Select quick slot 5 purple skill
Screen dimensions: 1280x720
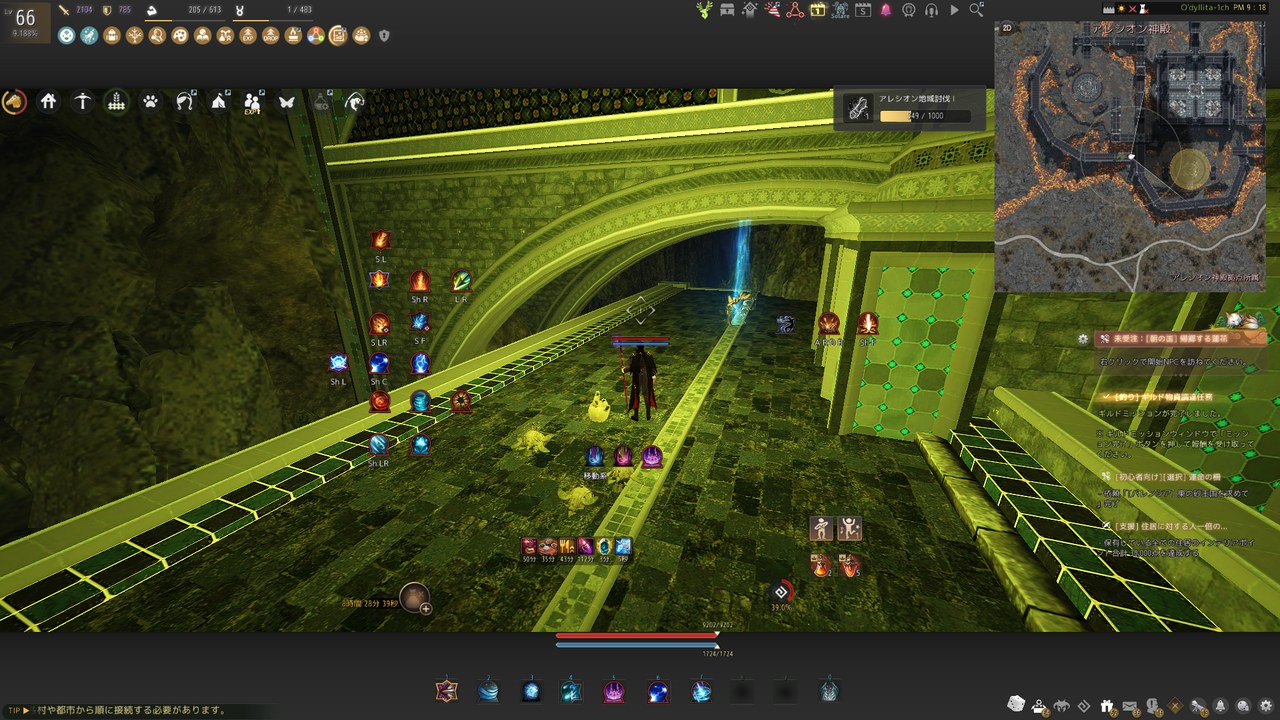(614, 690)
